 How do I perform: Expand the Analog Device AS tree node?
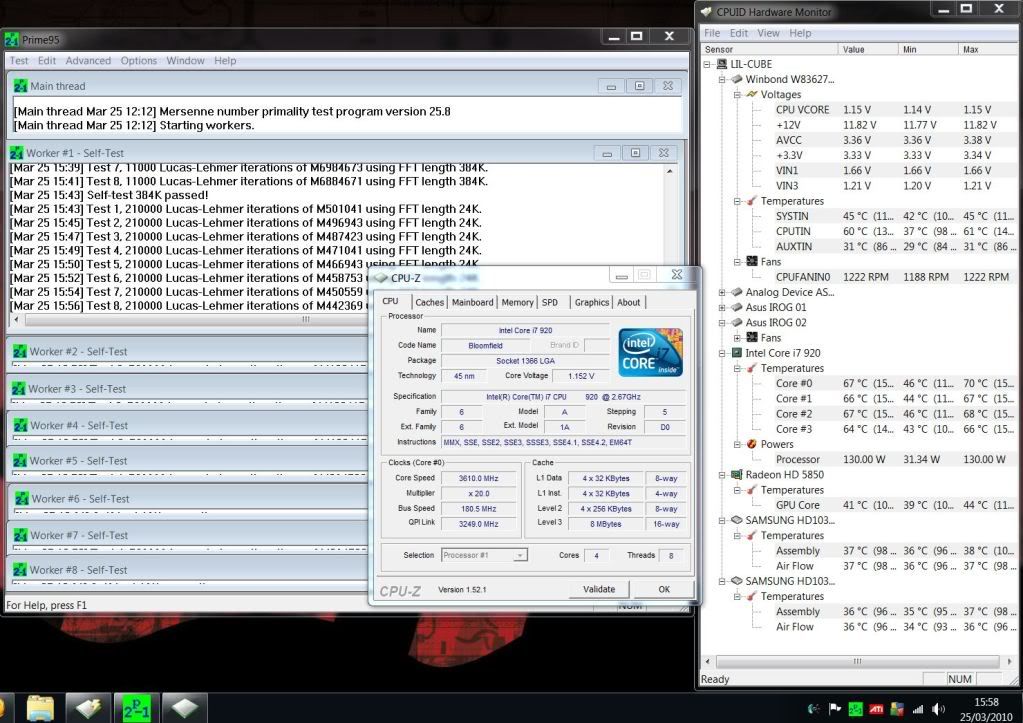(x=722, y=292)
